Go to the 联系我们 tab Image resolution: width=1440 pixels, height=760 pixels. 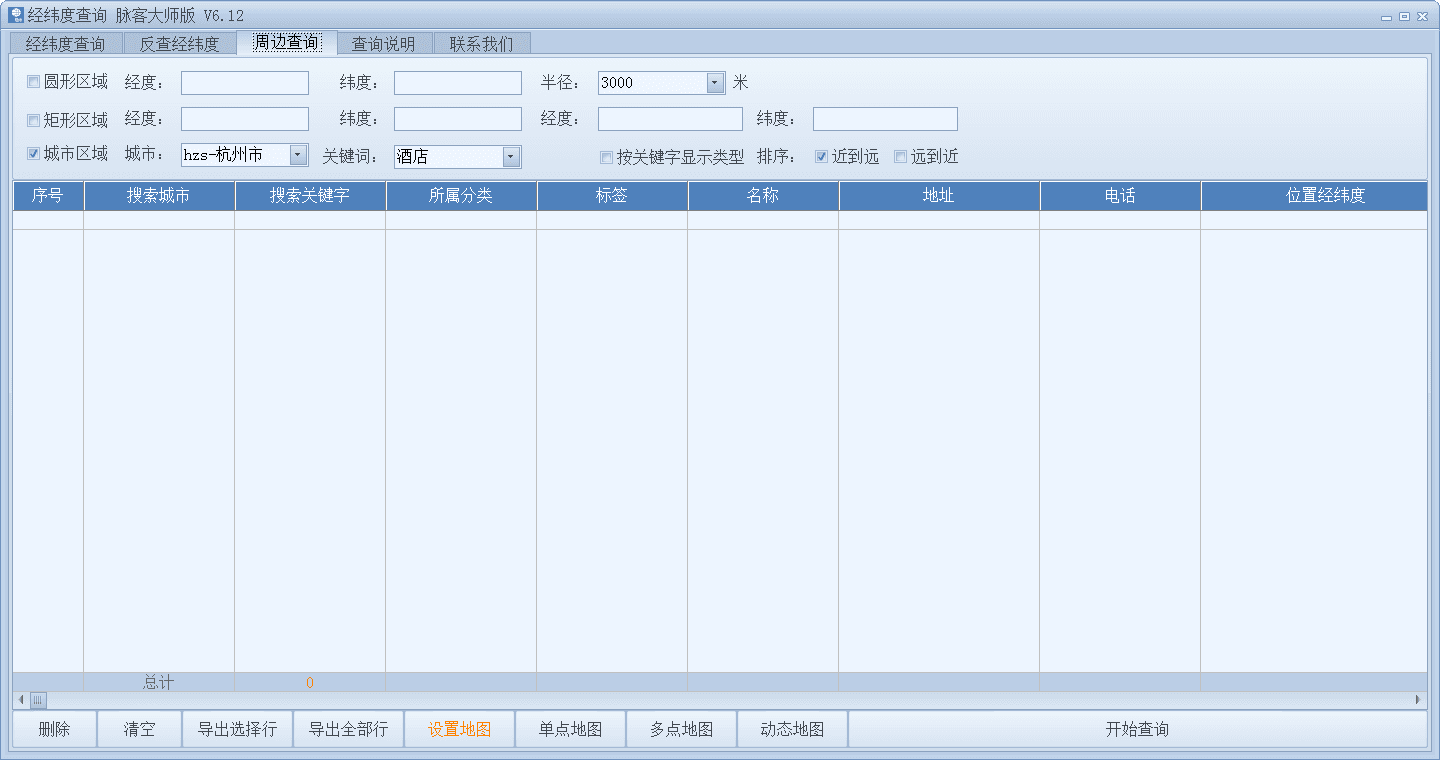click(481, 44)
